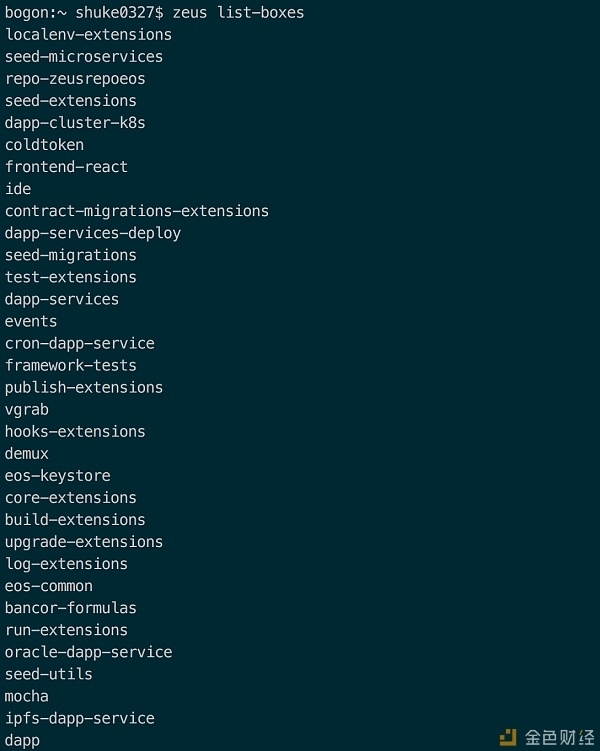Click contract-migrations-extensions text
600x751 pixels.
[137, 211]
